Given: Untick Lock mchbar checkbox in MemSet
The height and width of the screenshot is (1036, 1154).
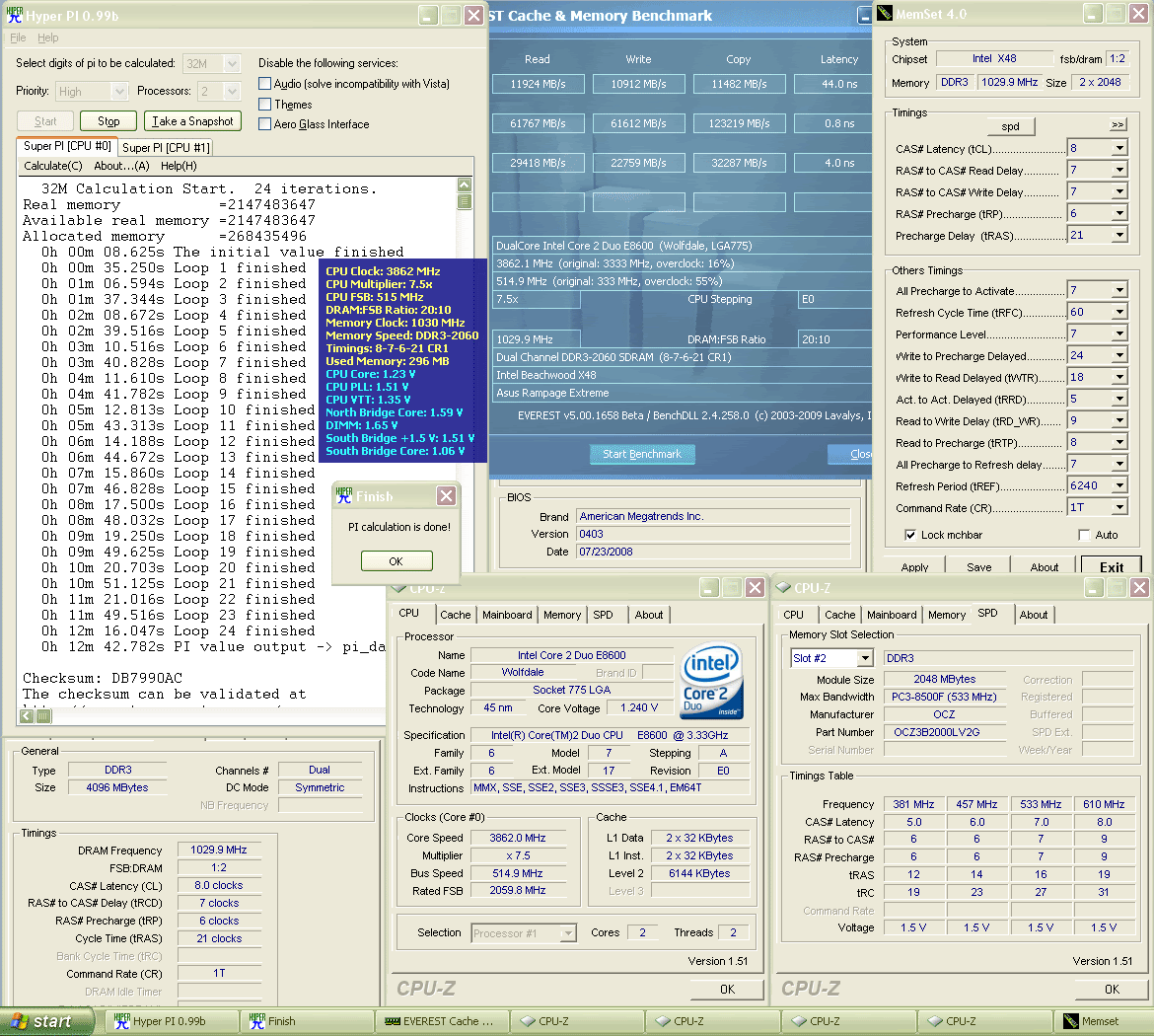Looking at the screenshot, I should pos(910,535).
